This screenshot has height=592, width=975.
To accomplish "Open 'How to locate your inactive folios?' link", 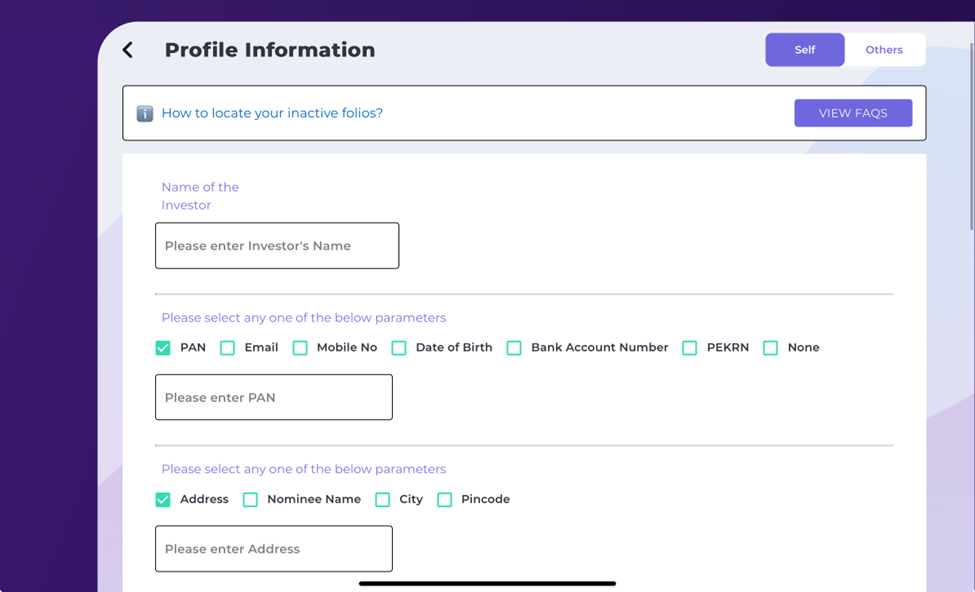I will pos(272,113).
